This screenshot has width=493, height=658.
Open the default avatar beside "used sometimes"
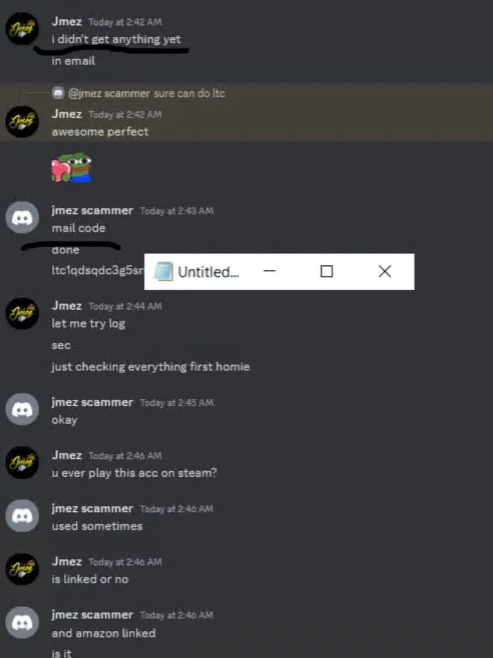point(22,516)
